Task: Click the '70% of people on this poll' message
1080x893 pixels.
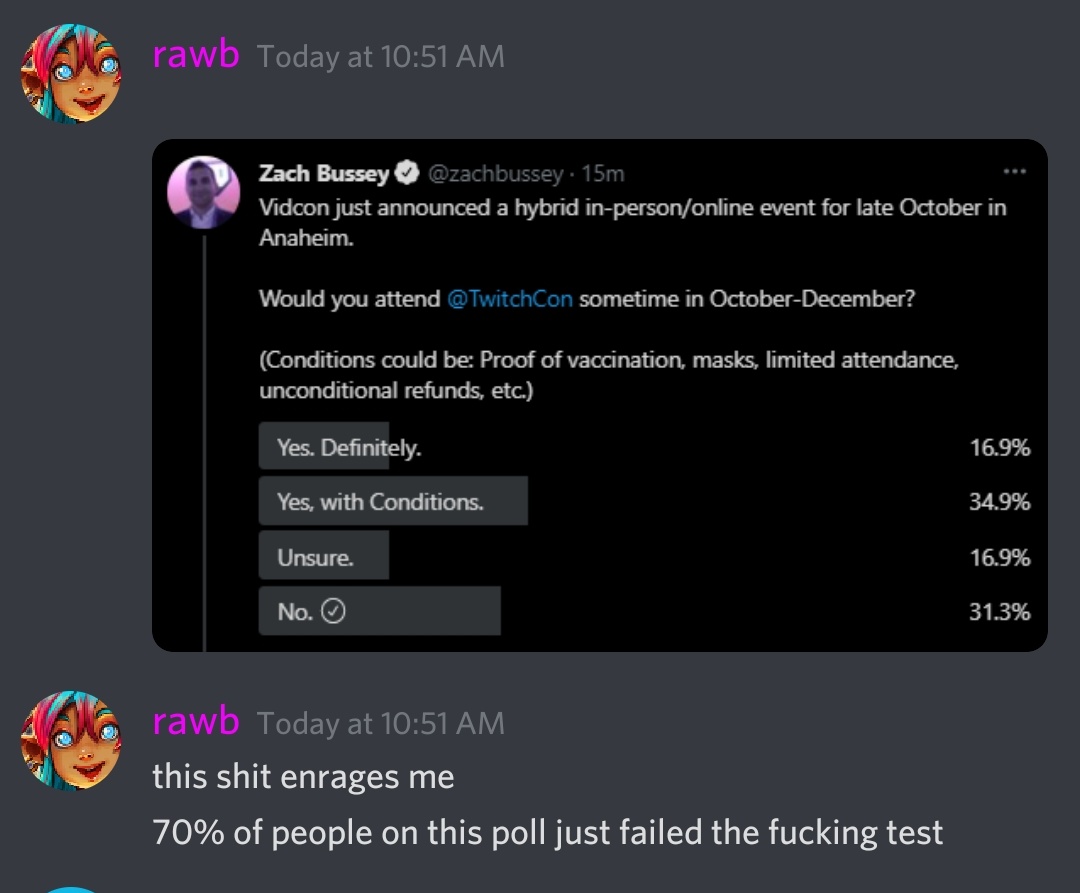Action: [x=548, y=832]
